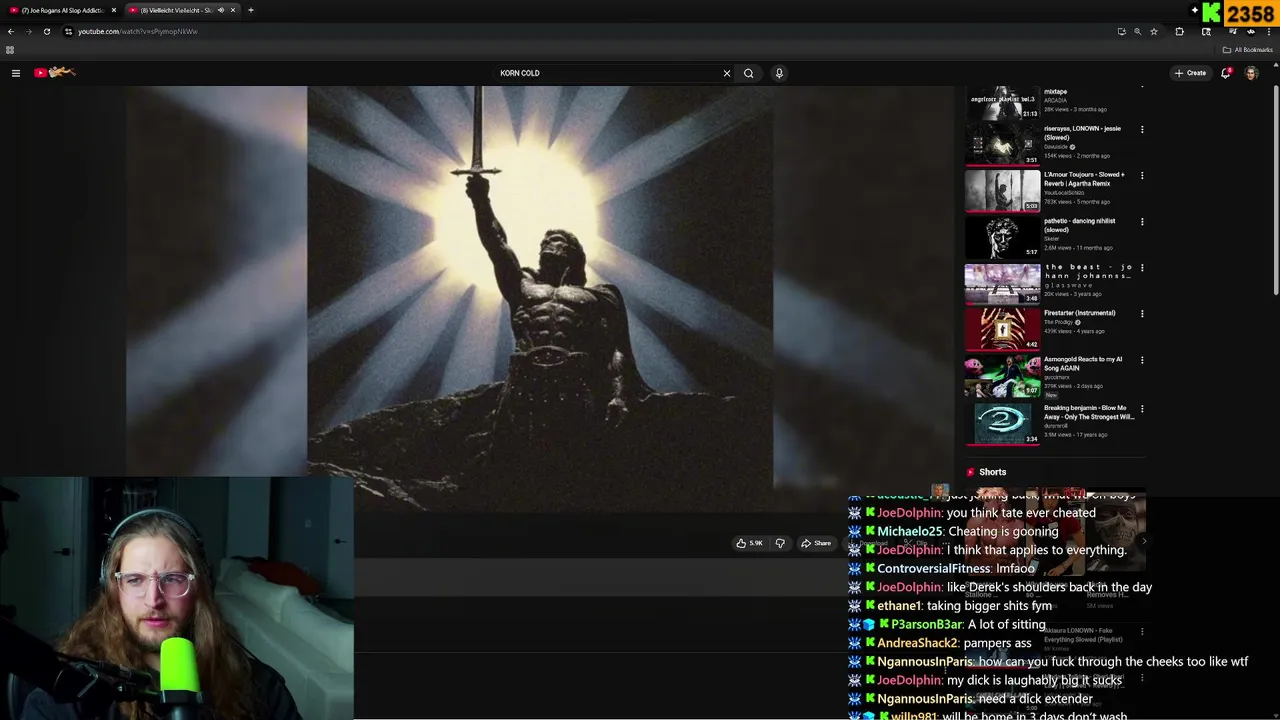Run the search with the magnifier button
Image resolution: width=1280 pixels, height=720 pixels.
748,73
